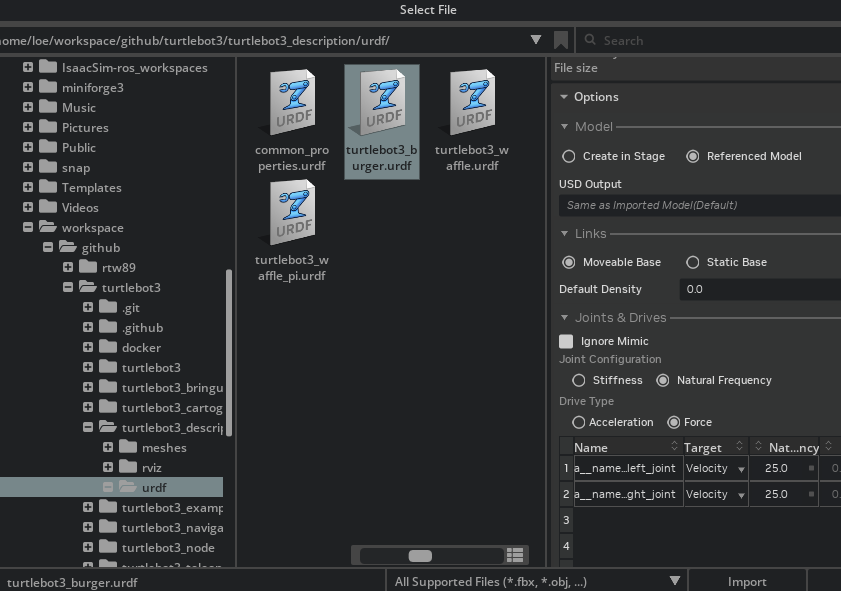The height and width of the screenshot is (591, 841).
Task: Select Natural Frequency radio button
Action: point(663,380)
